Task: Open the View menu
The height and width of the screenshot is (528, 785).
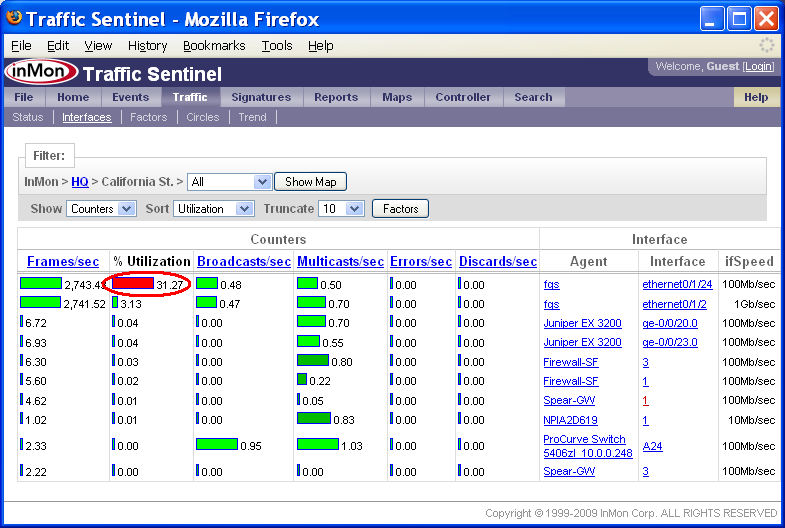Action: coord(98,46)
